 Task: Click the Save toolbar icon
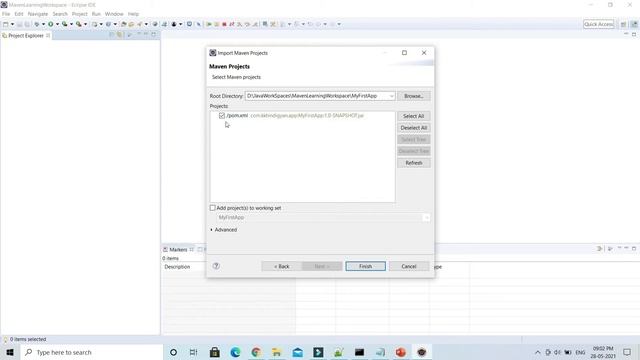(x=19, y=24)
